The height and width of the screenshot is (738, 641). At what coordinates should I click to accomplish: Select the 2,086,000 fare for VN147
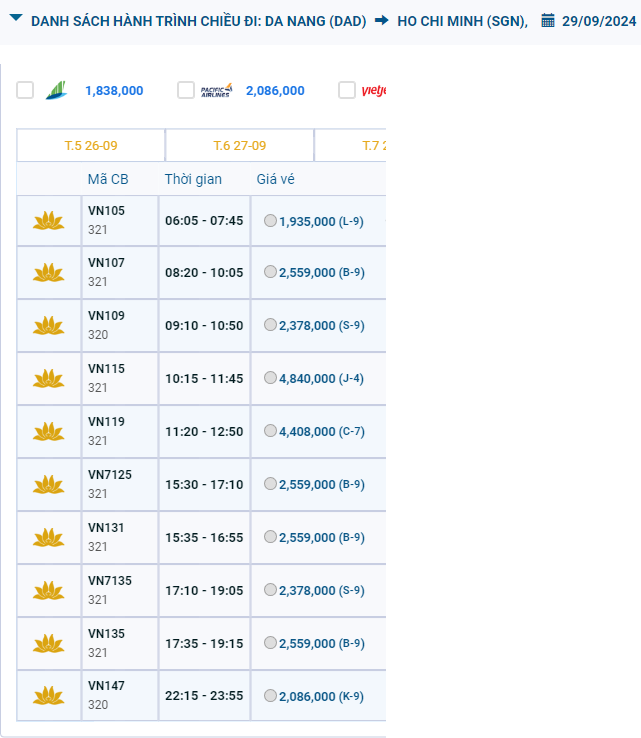270,696
